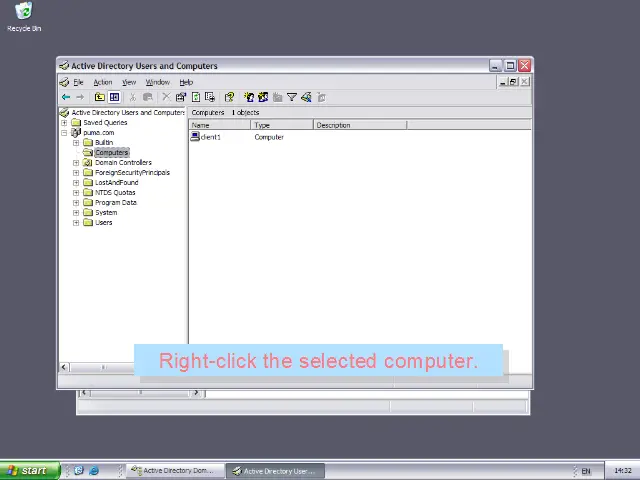Select the Computers container in tree
640x480 pixels.
pos(112,153)
